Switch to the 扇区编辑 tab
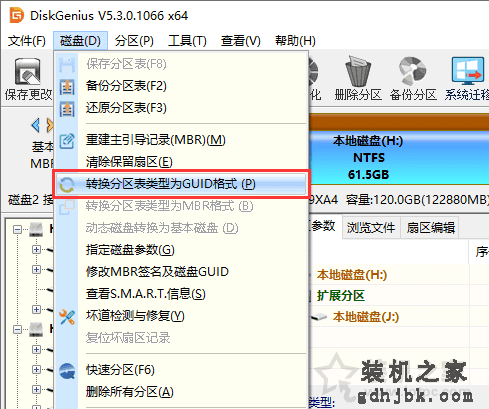This screenshot has width=489, height=409. pyautogui.click(x=430, y=228)
